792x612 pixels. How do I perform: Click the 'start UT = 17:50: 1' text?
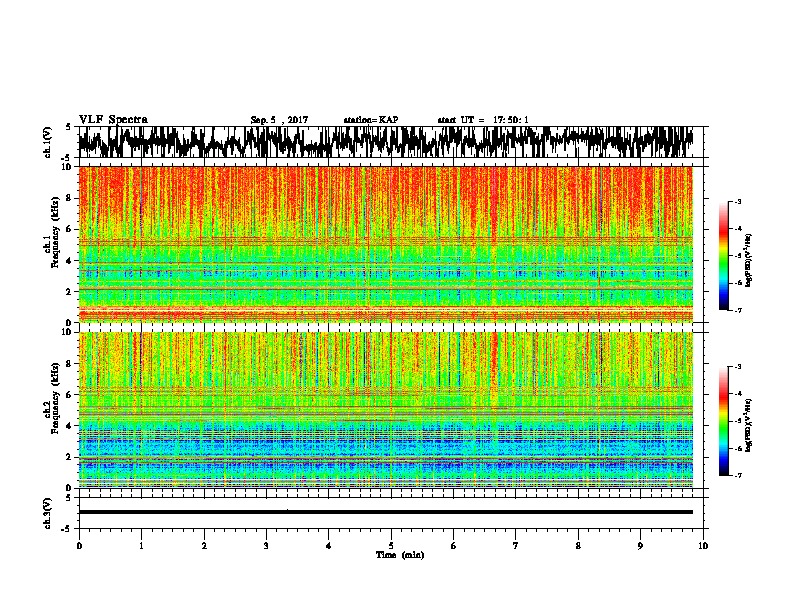tap(483, 120)
